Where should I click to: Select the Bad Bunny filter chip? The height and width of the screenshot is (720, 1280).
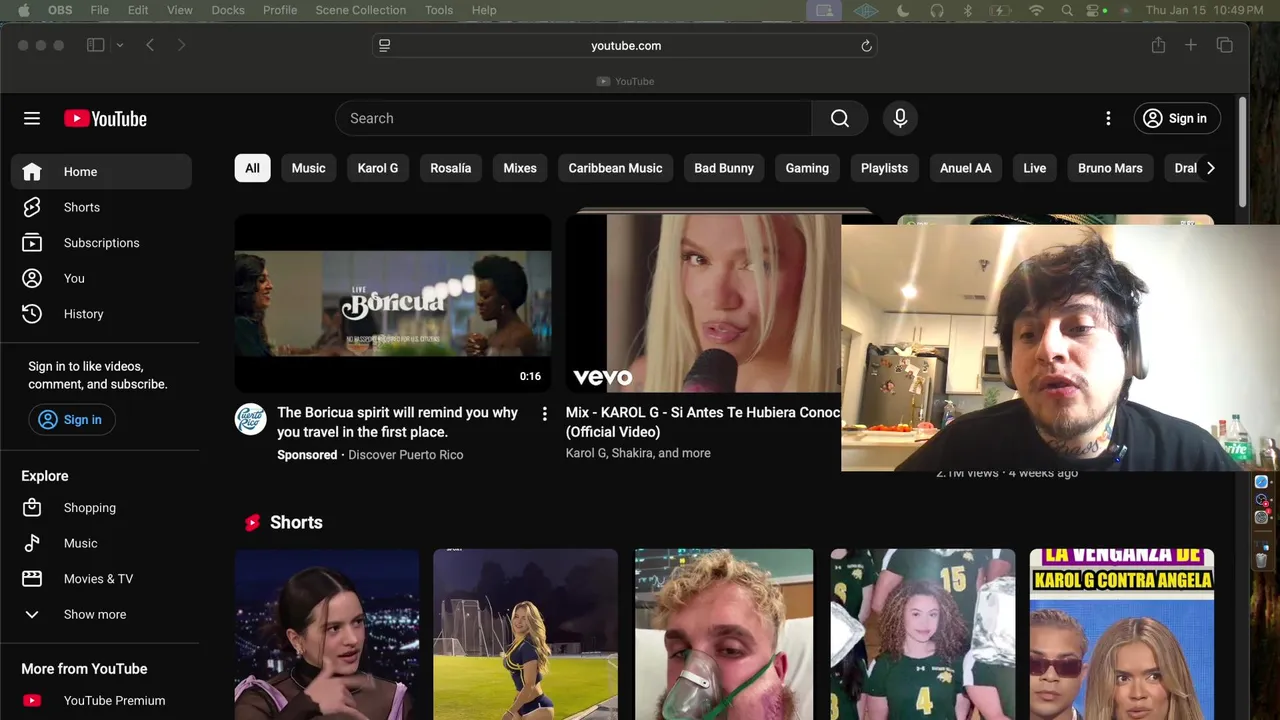coord(724,168)
